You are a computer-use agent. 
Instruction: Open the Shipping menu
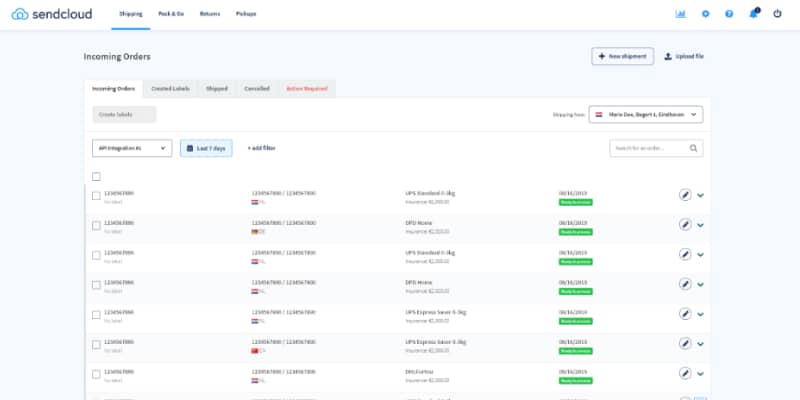pos(131,14)
